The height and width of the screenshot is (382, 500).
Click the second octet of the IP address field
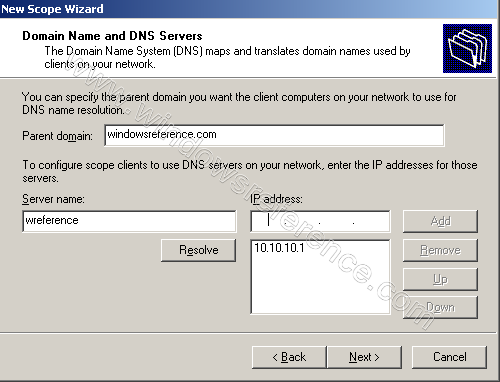tap(302, 221)
